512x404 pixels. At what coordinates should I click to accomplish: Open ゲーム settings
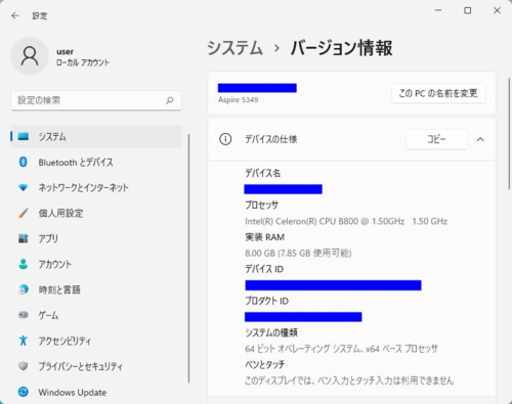coord(96,315)
